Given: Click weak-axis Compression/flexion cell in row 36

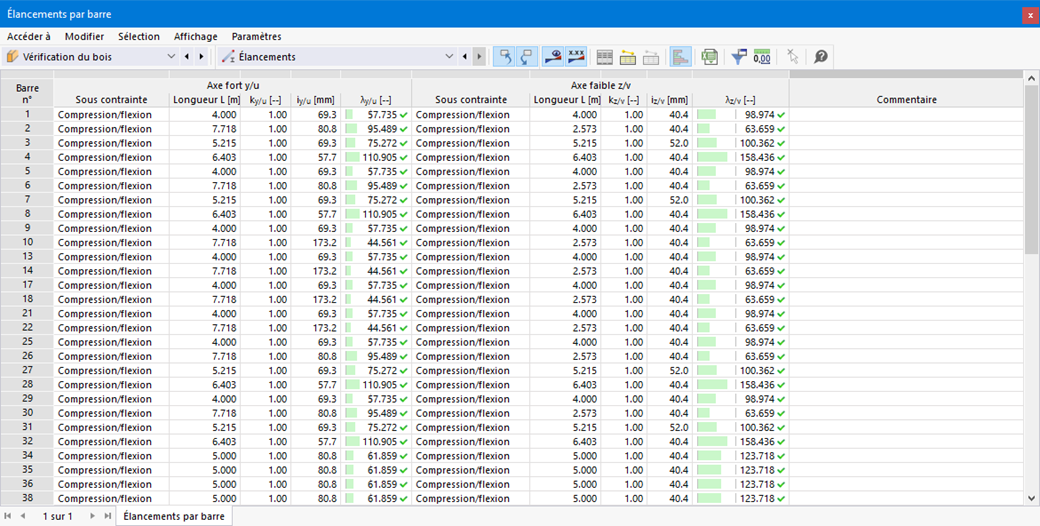Looking at the screenshot, I should 471,484.
